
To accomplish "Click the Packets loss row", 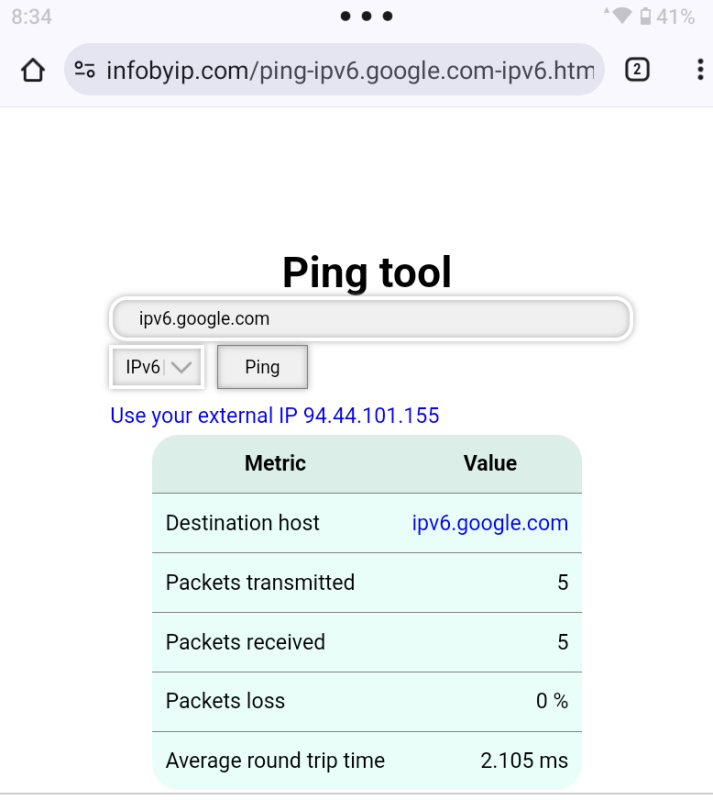I will [367, 702].
